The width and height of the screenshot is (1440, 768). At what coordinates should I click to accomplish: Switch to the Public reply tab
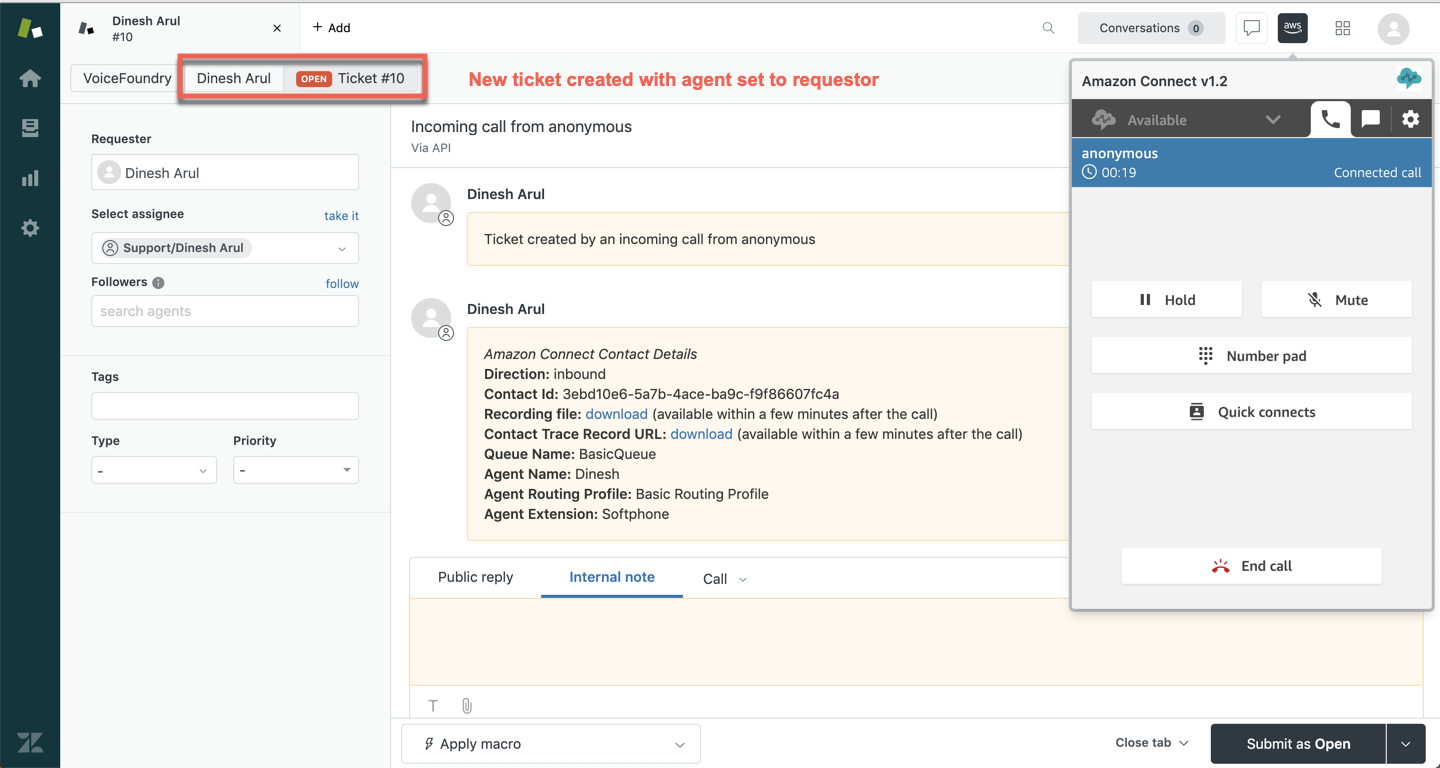475,577
